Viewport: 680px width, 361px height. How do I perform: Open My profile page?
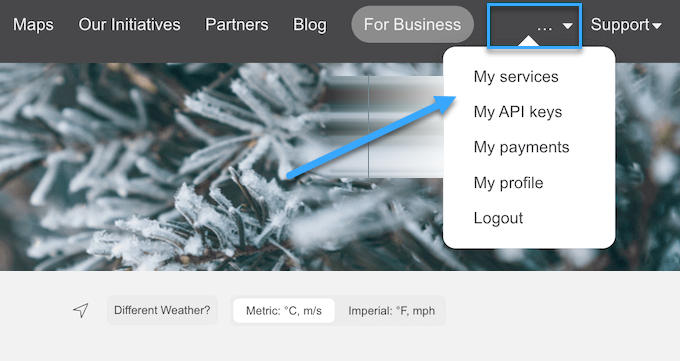point(508,183)
